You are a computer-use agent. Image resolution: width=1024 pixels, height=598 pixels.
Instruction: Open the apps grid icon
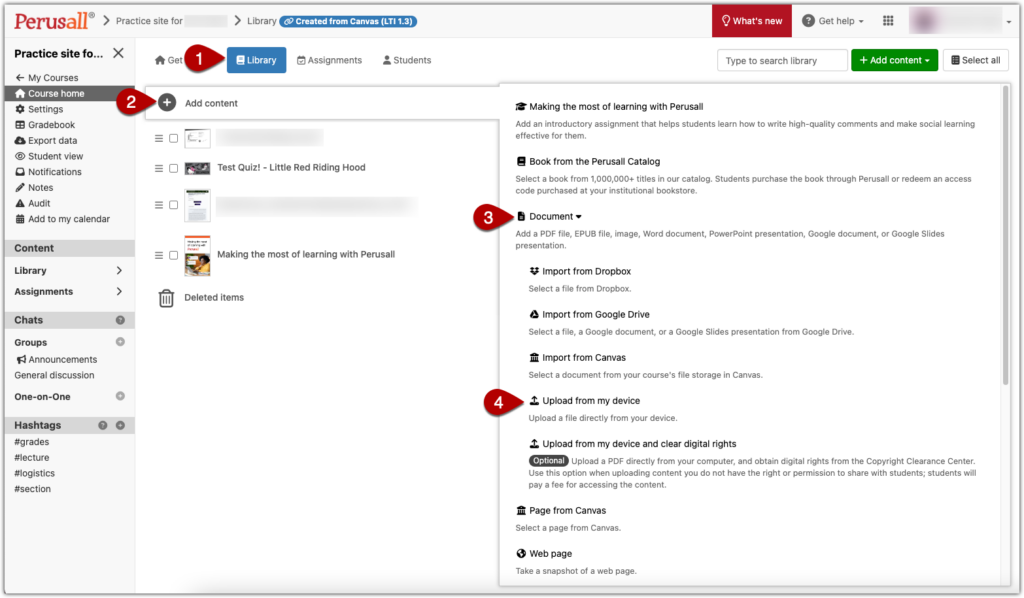coord(888,21)
